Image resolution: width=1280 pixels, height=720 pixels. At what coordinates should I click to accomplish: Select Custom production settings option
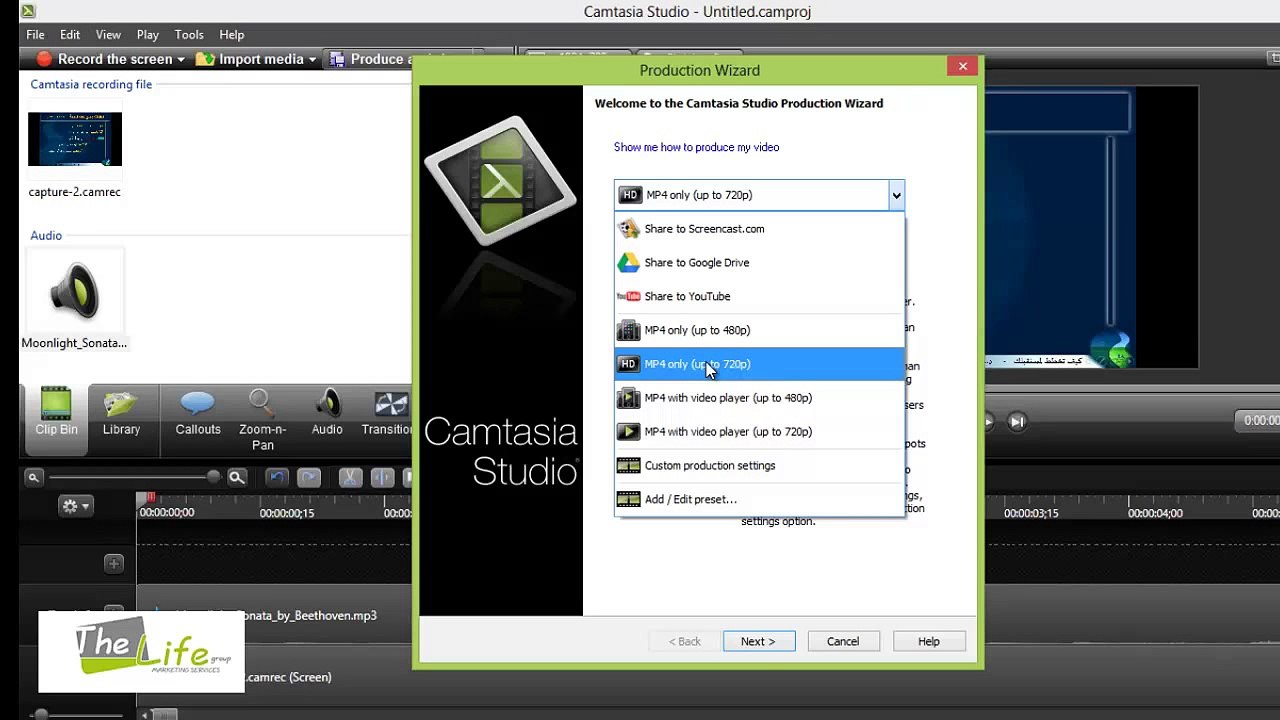709,465
